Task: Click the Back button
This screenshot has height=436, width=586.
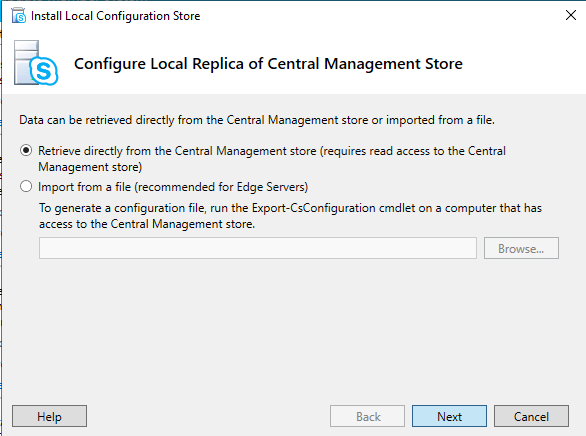Action: 367,416
